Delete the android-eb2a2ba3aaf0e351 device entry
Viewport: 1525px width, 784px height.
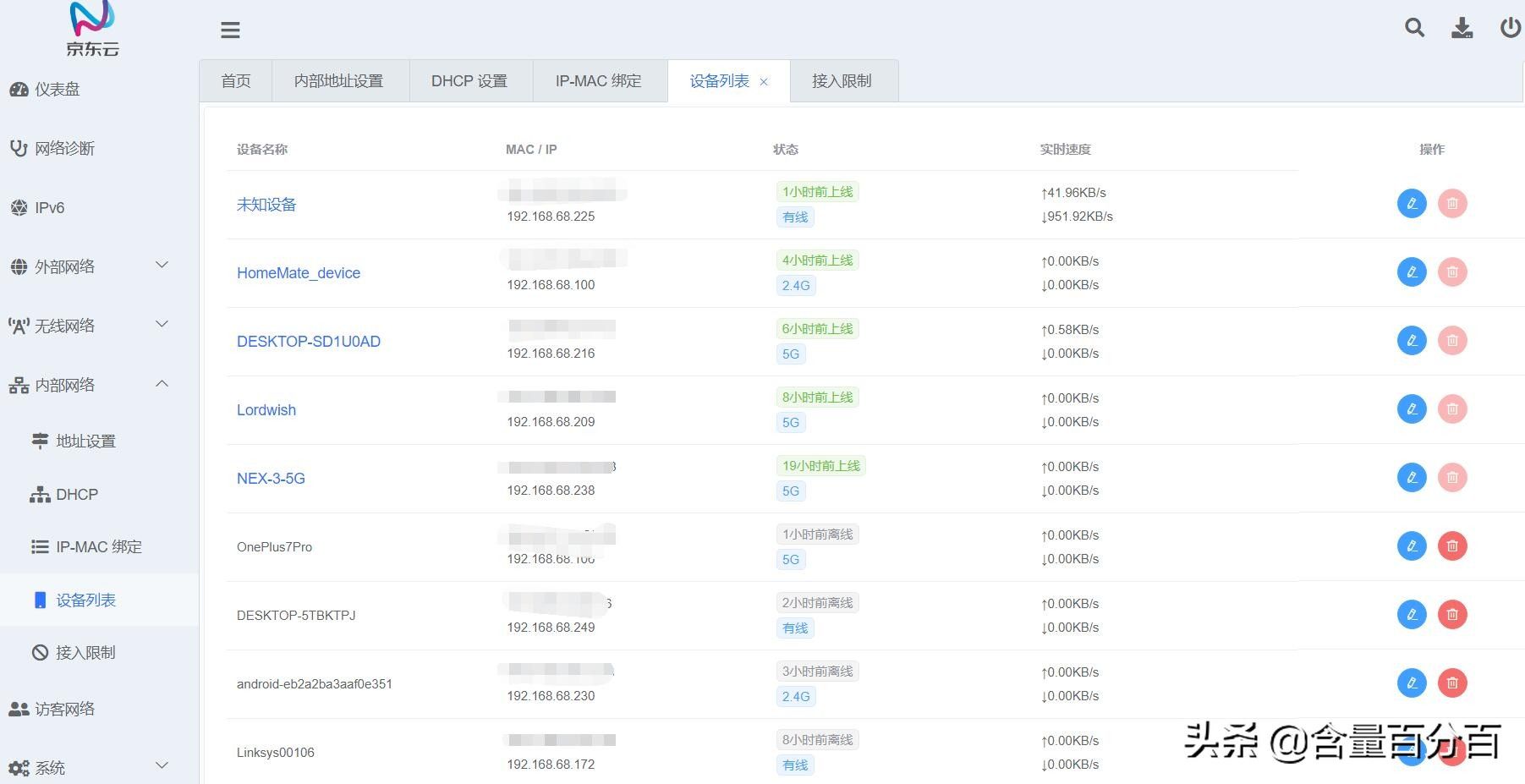pyautogui.click(x=1452, y=683)
